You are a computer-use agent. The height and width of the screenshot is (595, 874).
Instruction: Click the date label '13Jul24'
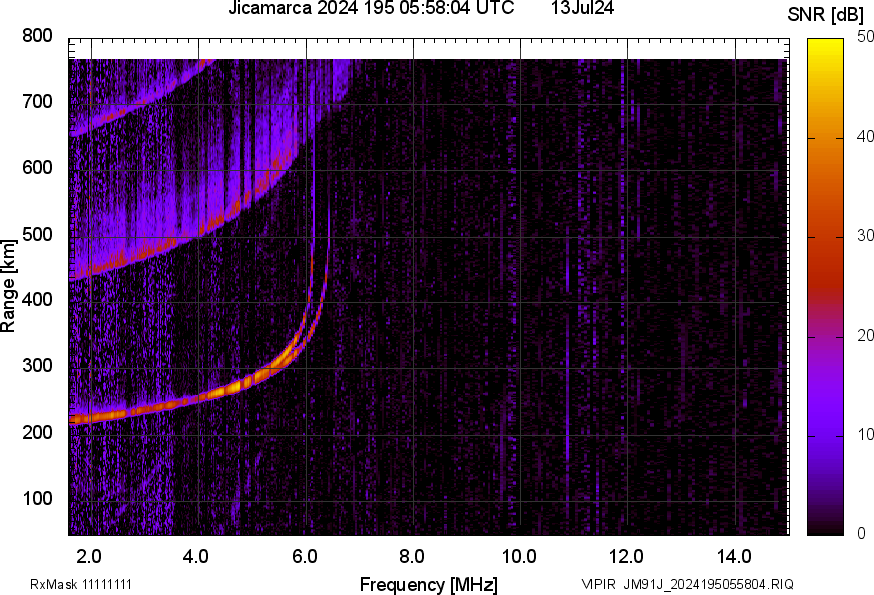pos(582,8)
